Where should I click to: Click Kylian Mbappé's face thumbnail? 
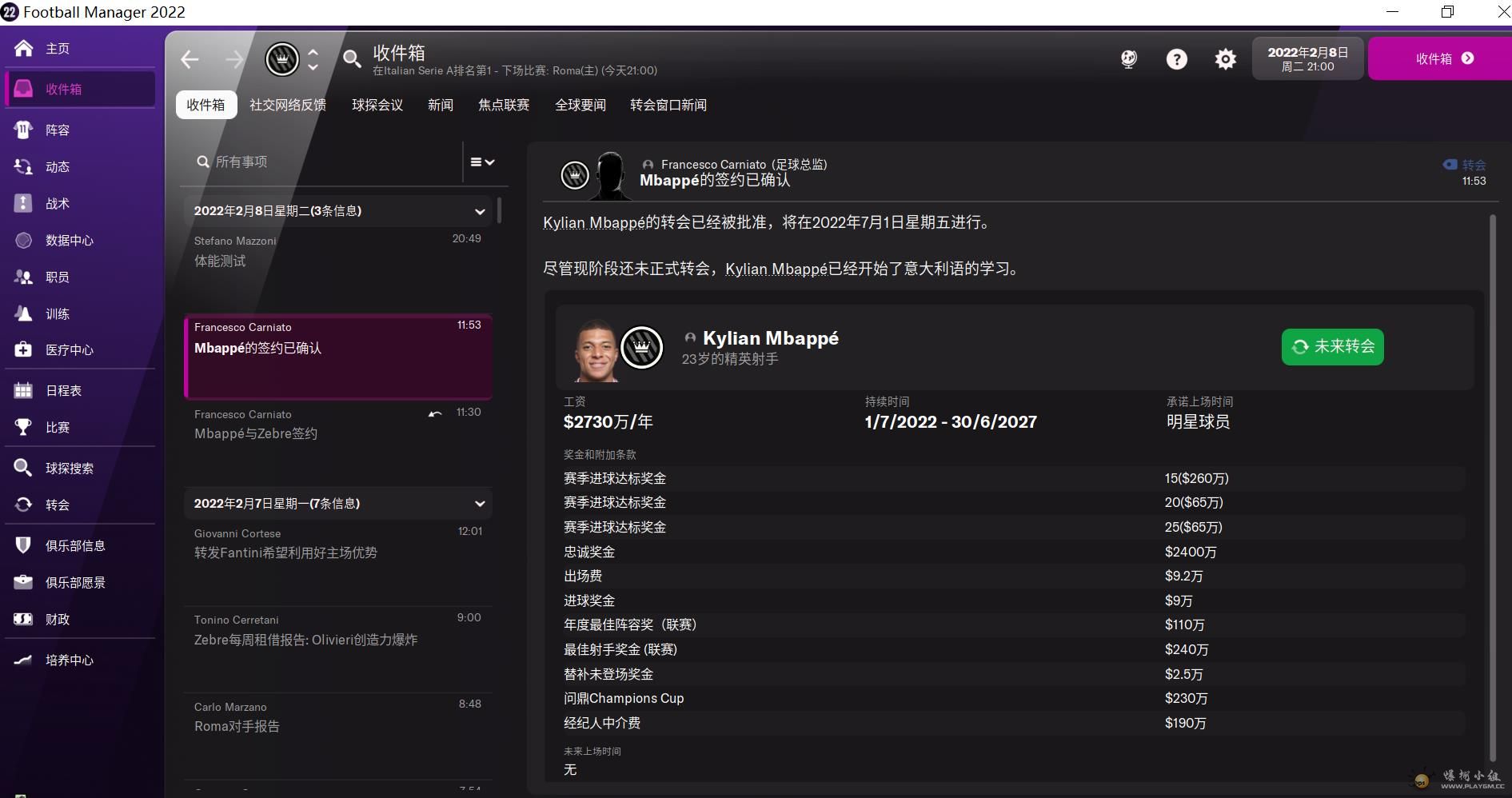point(596,350)
